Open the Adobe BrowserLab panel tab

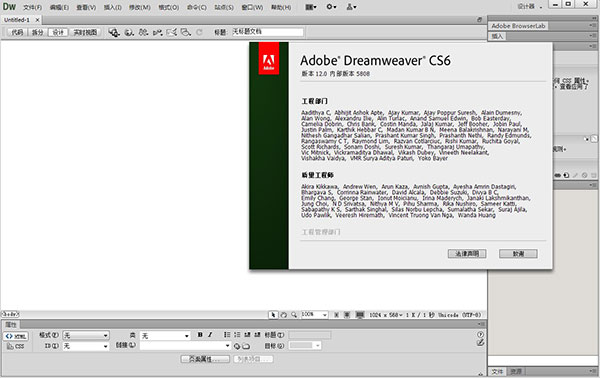(518, 26)
